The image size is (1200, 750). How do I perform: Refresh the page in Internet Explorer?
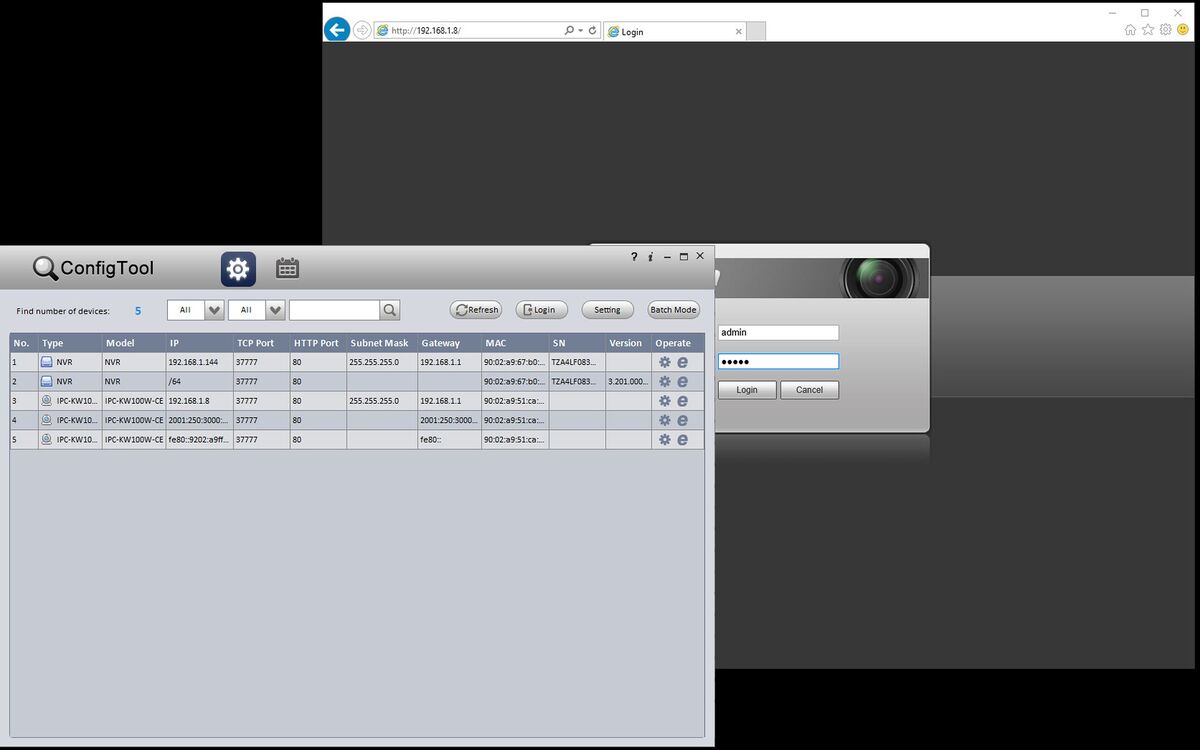point(592,31)
